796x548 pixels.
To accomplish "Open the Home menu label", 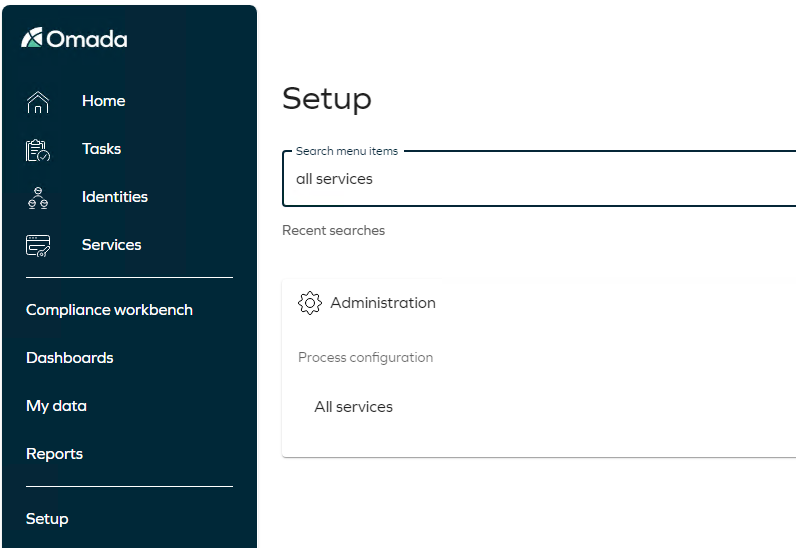I will click(104, 101).
